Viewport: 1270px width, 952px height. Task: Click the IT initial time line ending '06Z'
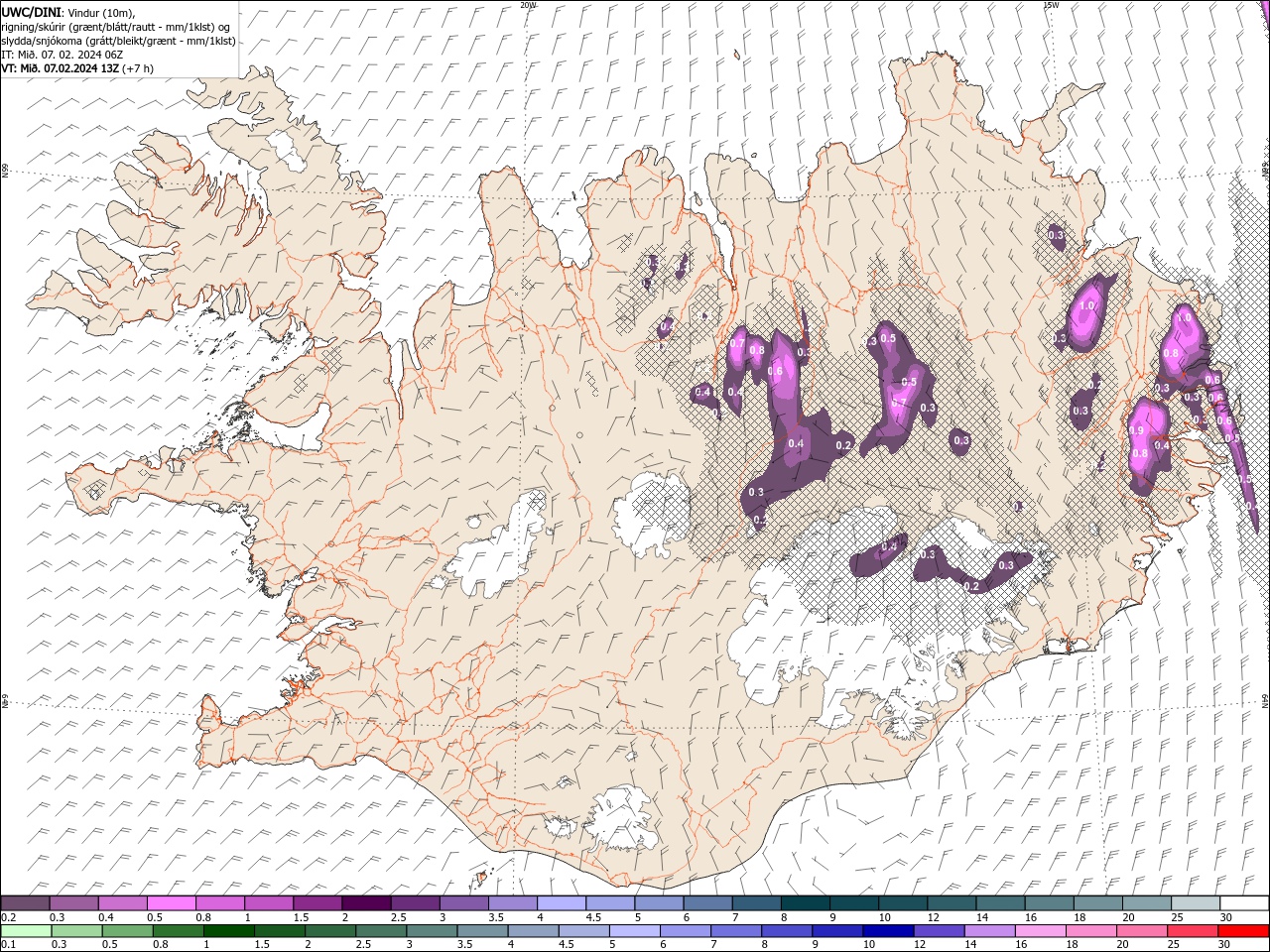[x=63, y=55]
